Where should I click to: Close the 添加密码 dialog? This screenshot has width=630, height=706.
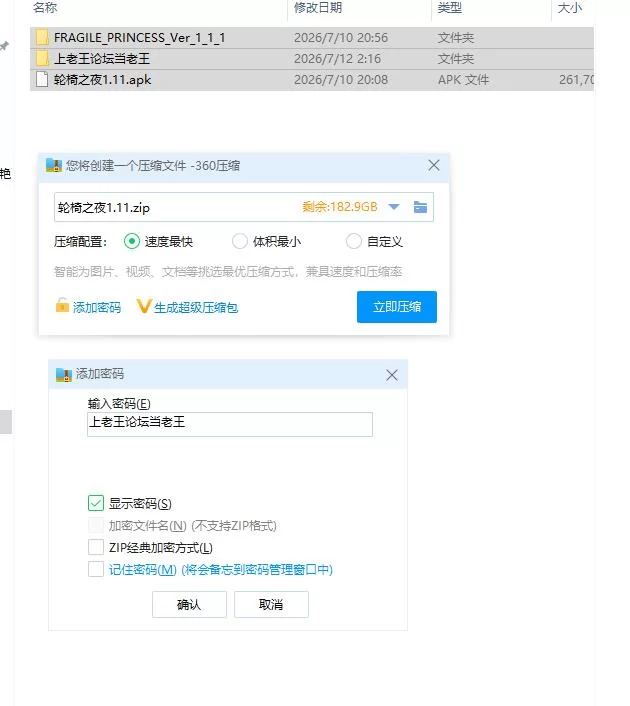pyautogui.click(x=392, y=375)
